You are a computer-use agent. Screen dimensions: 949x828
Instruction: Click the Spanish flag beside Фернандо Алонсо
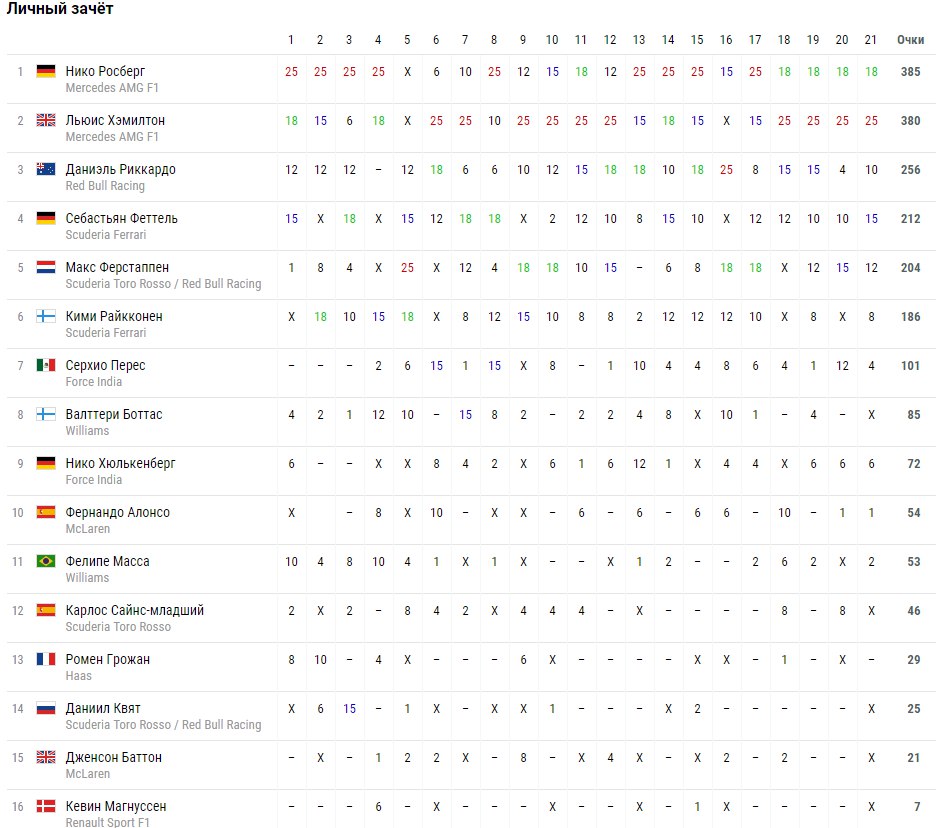coord(45,513)
